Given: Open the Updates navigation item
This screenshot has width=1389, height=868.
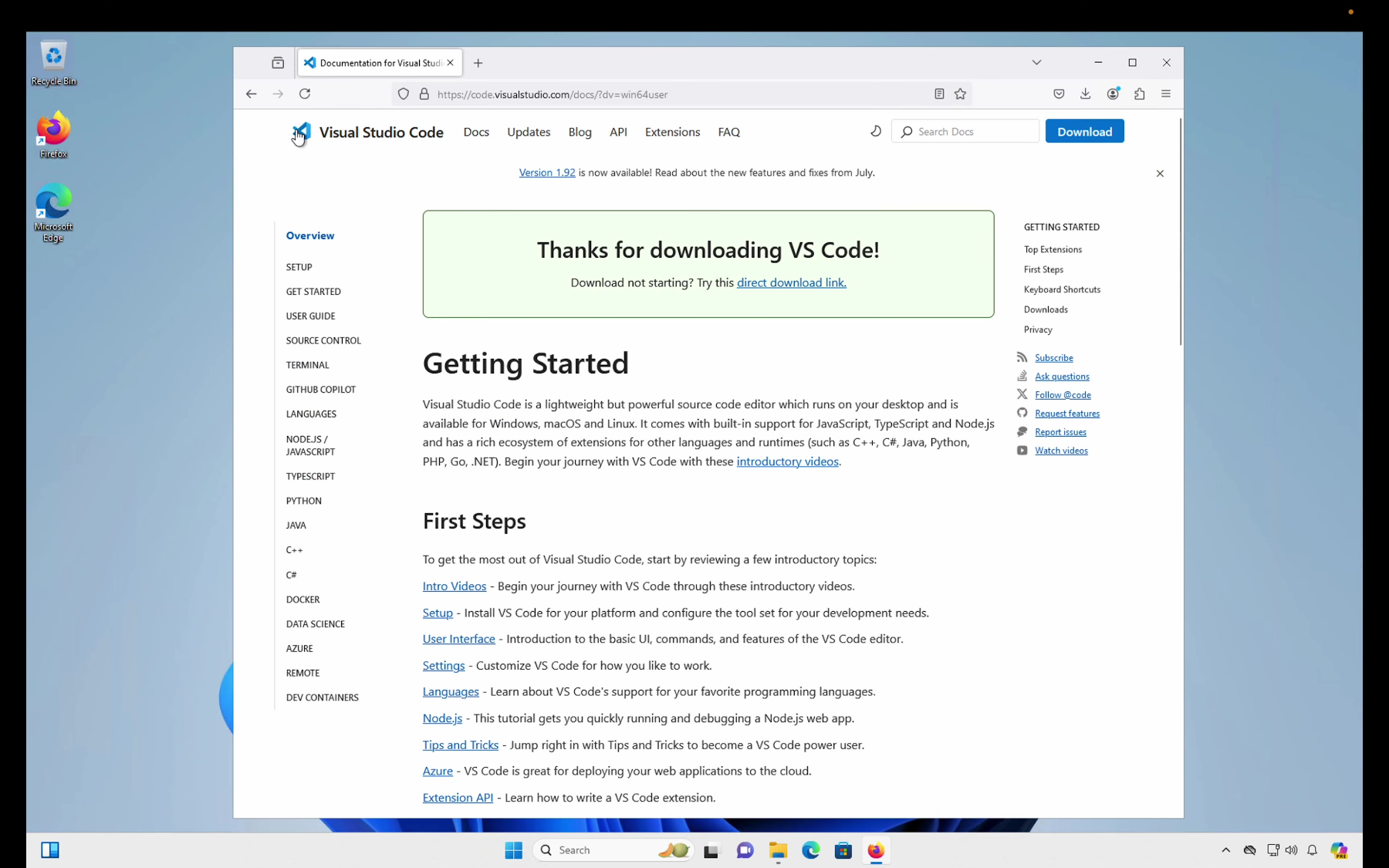Looking at the screenshot, I should (x=529, y=132).
